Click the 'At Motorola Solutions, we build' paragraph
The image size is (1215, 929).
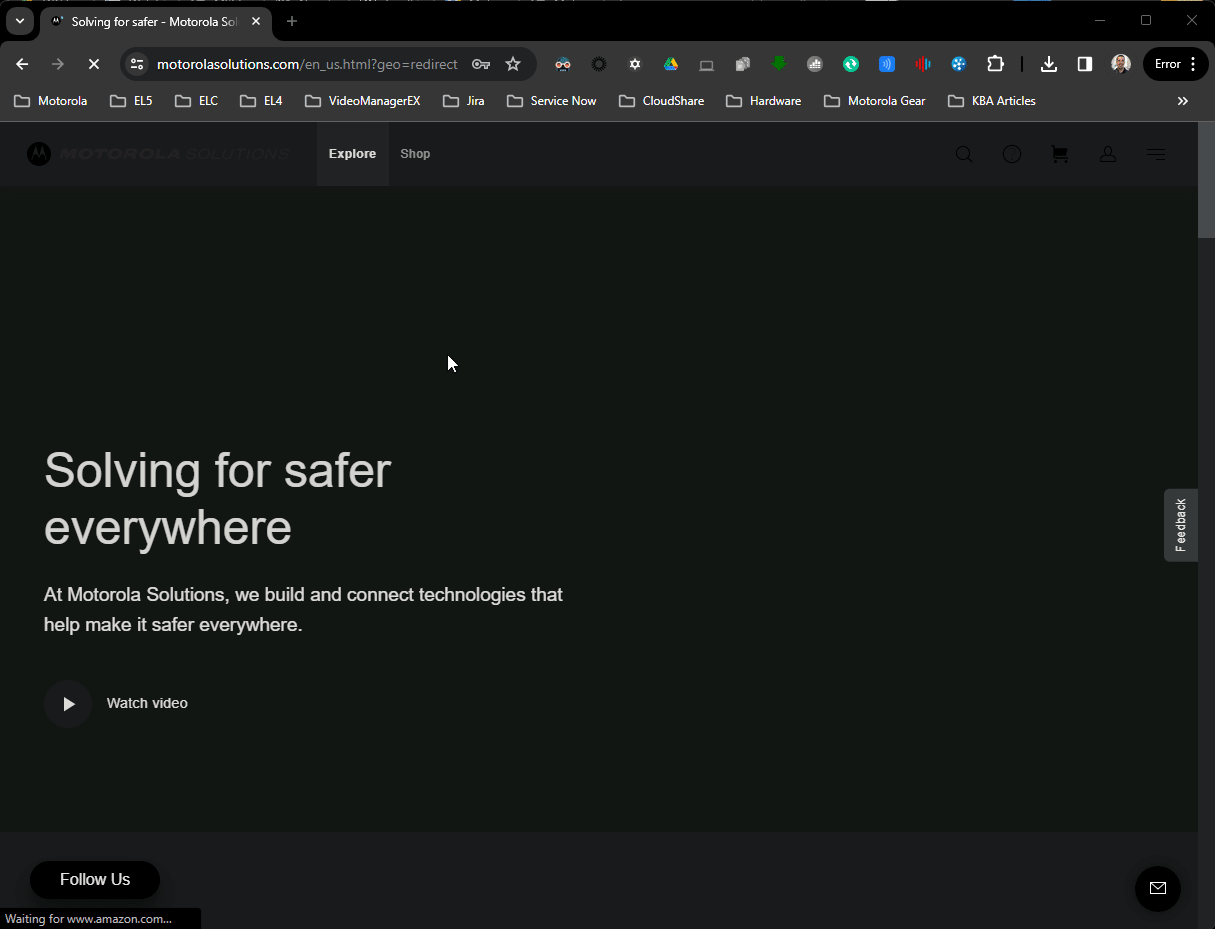[x=303, y=609]
